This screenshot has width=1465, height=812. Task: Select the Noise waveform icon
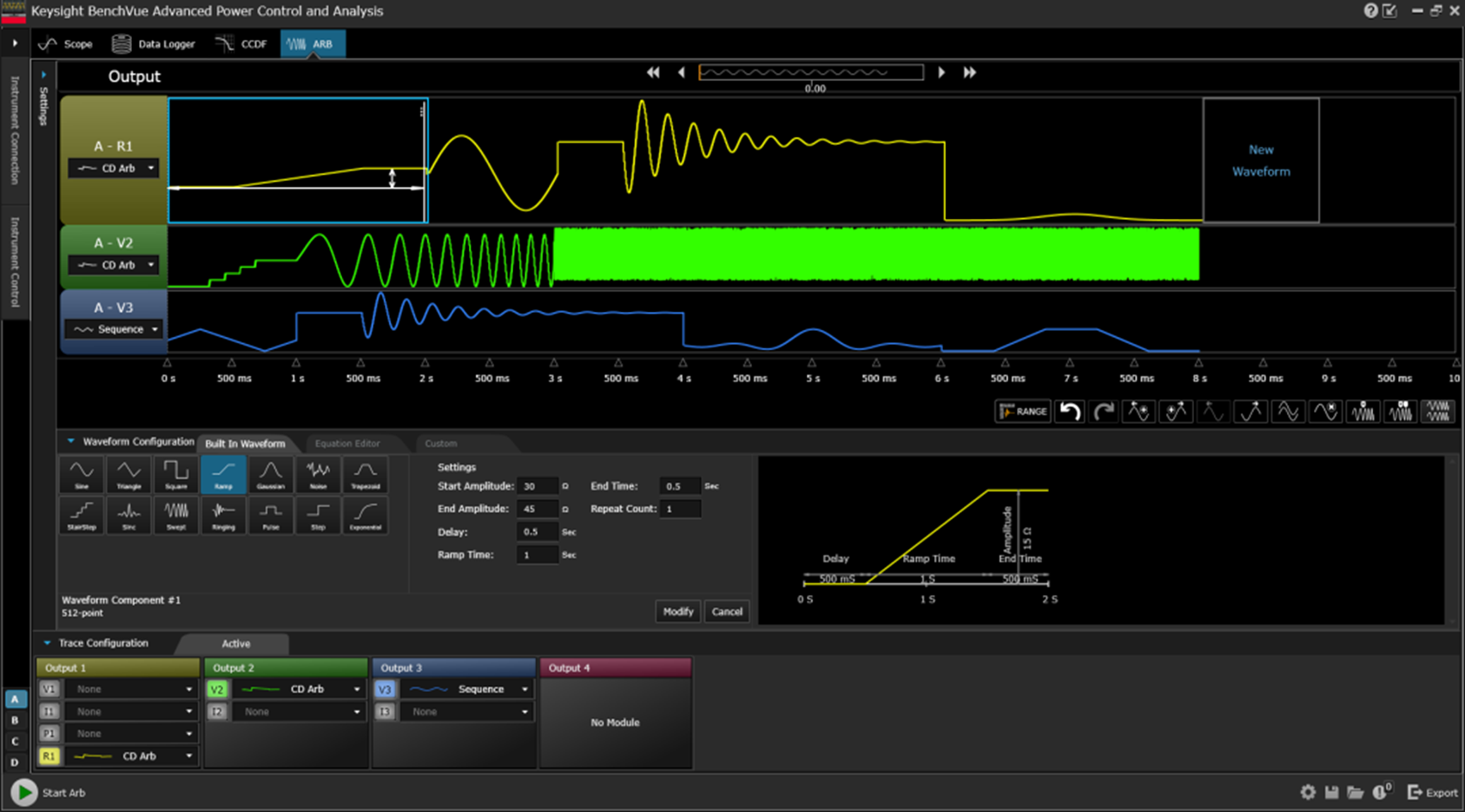(318, 475)
